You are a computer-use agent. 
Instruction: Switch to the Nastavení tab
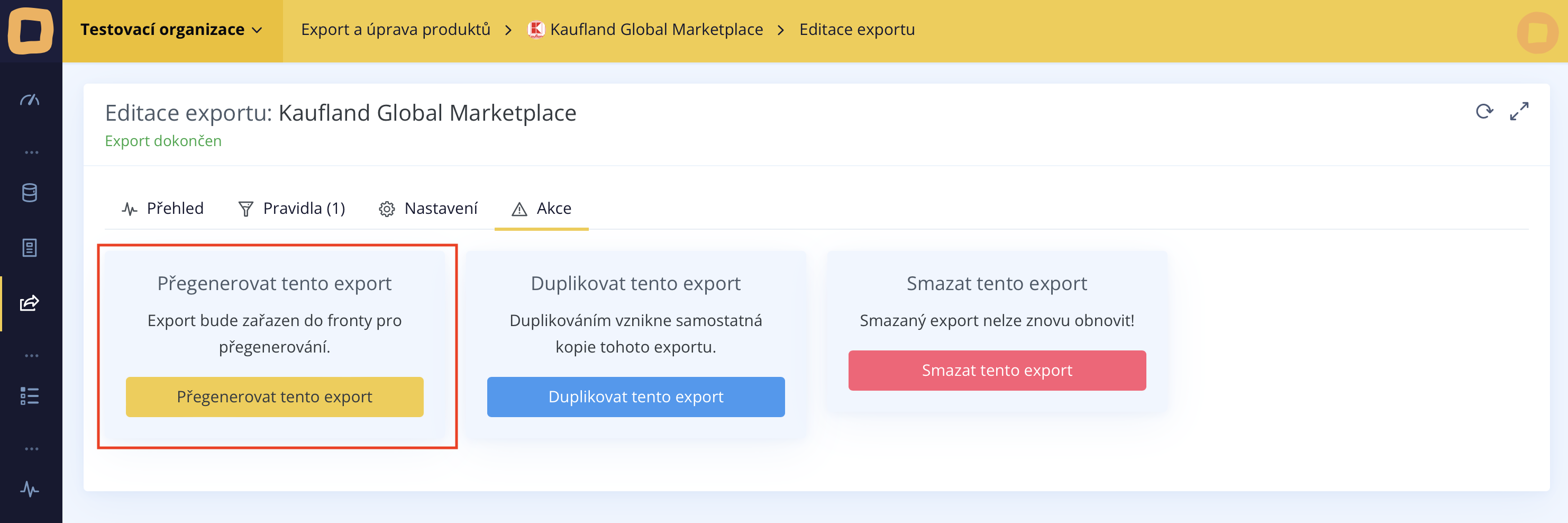point(429,209)
